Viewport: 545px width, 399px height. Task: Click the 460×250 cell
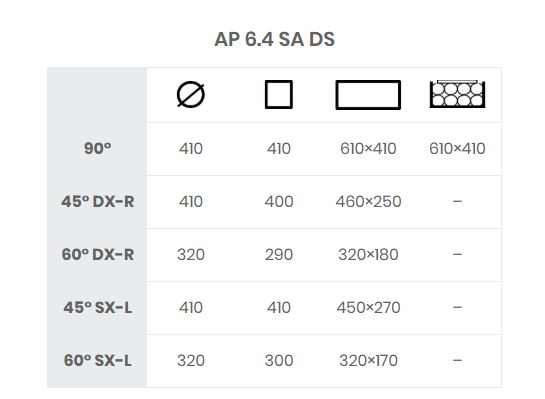(368, 202)
